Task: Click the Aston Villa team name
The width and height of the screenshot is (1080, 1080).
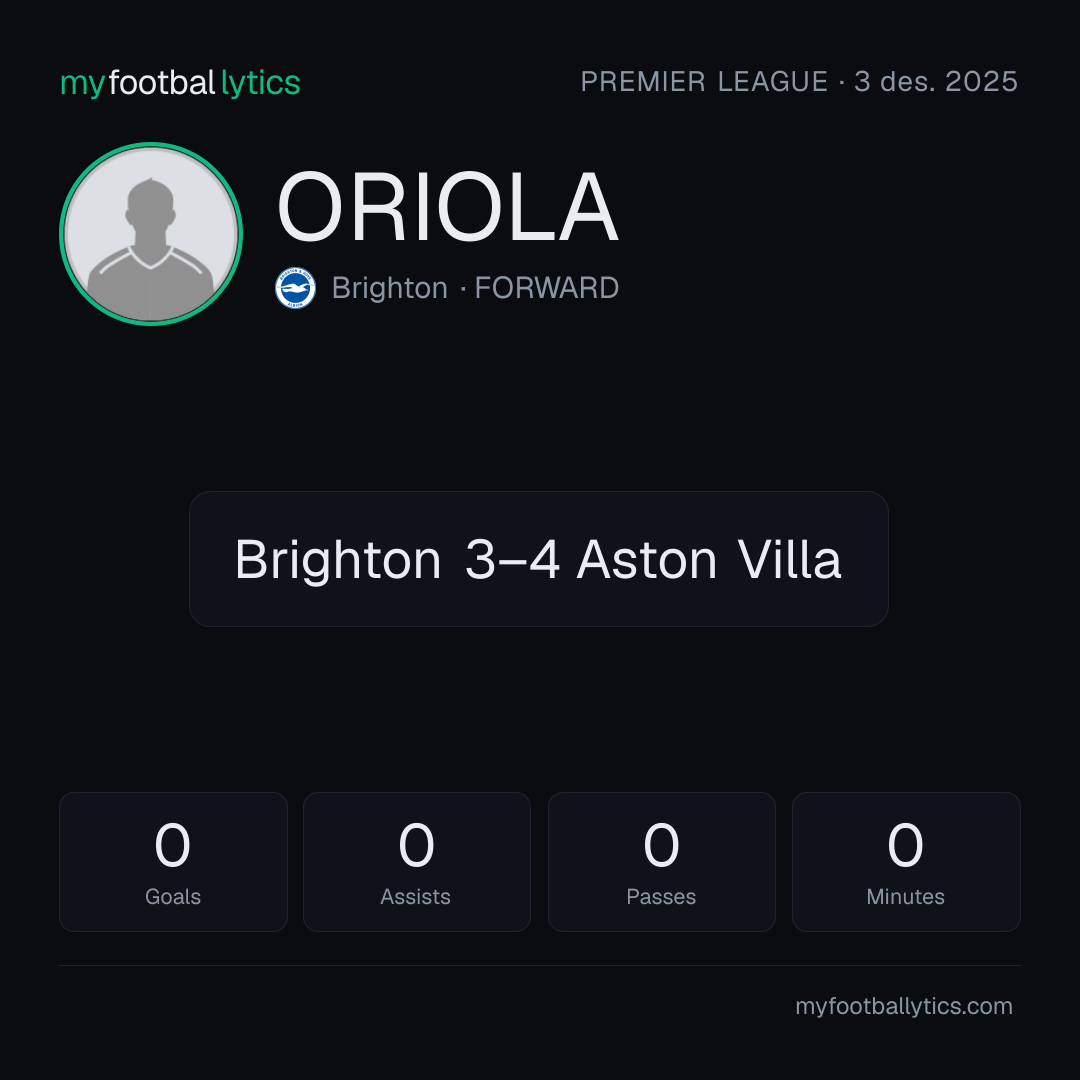Action: tap(709, 559)
